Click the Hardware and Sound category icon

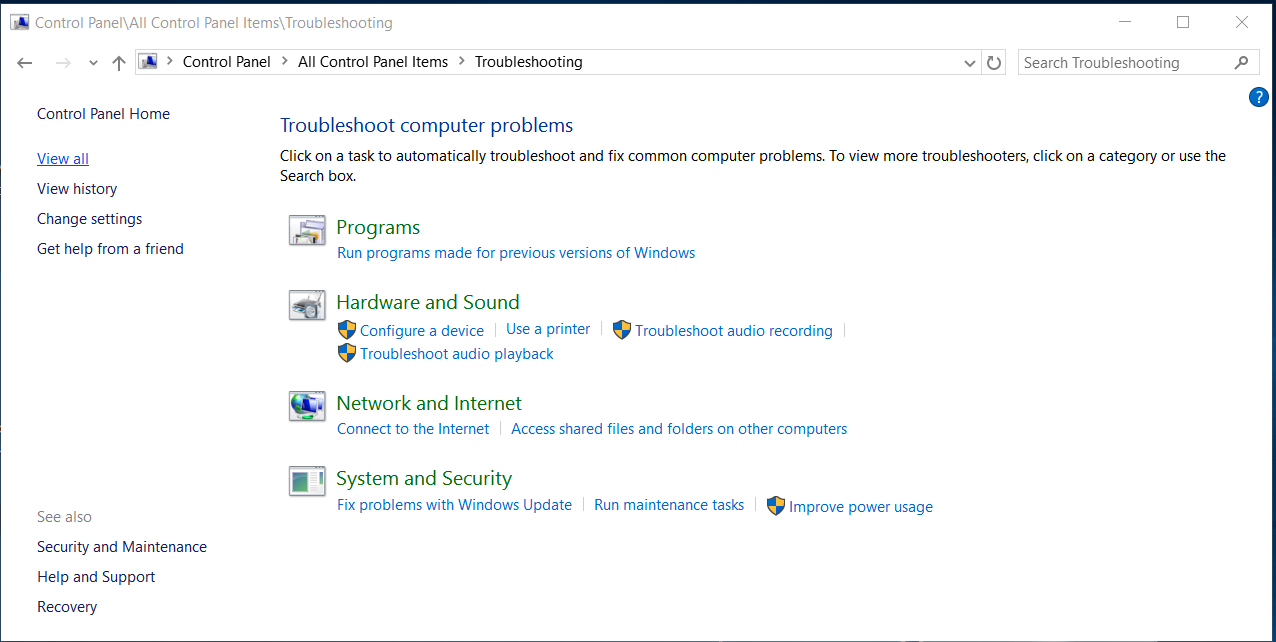307,305
